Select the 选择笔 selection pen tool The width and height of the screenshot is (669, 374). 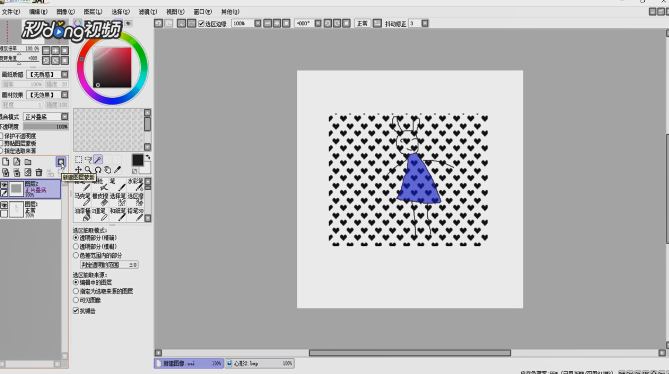point(118,200)
